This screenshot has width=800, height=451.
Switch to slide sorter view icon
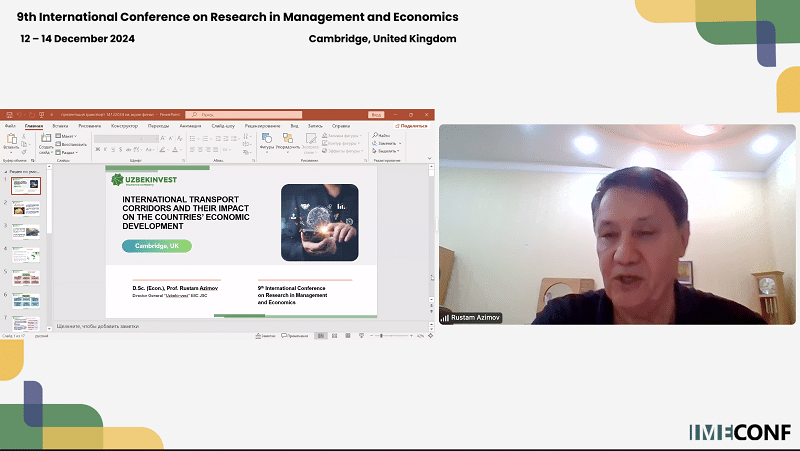pos(333,336)
